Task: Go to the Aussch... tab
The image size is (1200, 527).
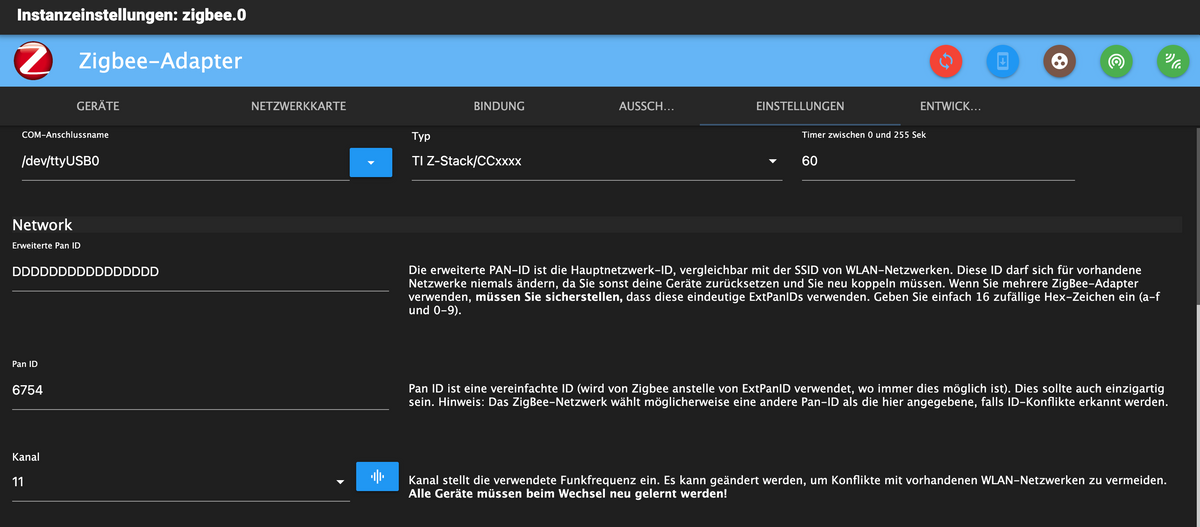Action: (646, 106)
